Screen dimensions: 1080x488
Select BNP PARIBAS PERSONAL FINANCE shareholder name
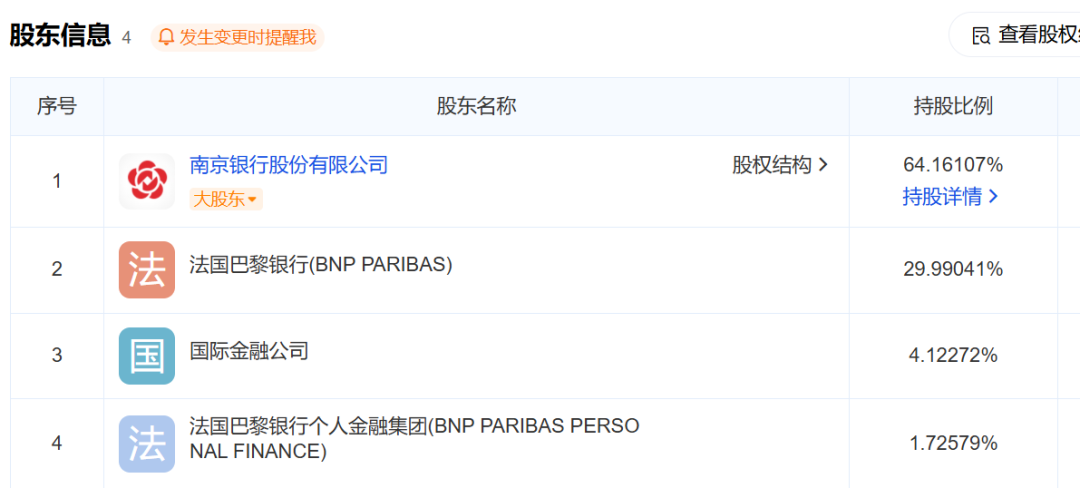point(414,439)
